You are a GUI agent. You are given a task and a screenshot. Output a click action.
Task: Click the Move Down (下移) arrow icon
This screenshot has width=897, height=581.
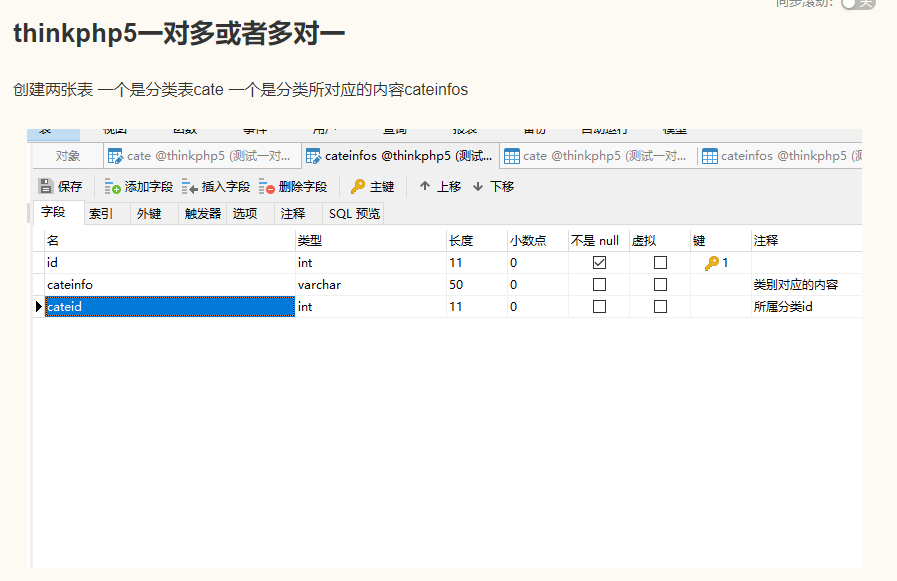tap(478, 186)
